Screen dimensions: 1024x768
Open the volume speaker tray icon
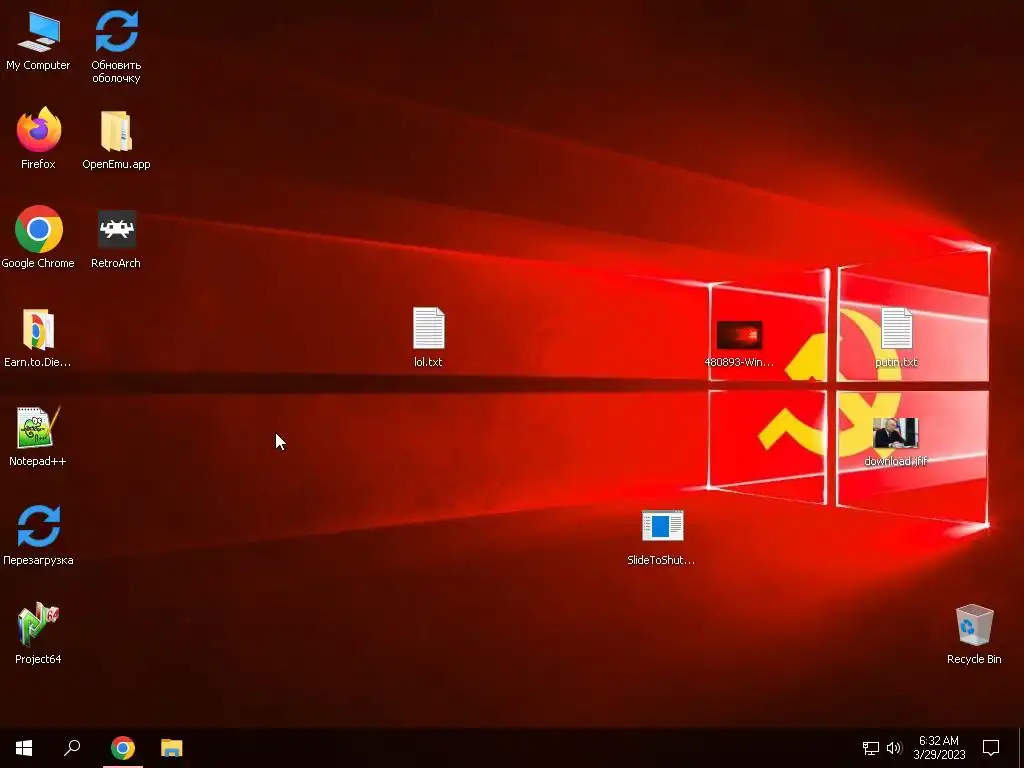894,748
